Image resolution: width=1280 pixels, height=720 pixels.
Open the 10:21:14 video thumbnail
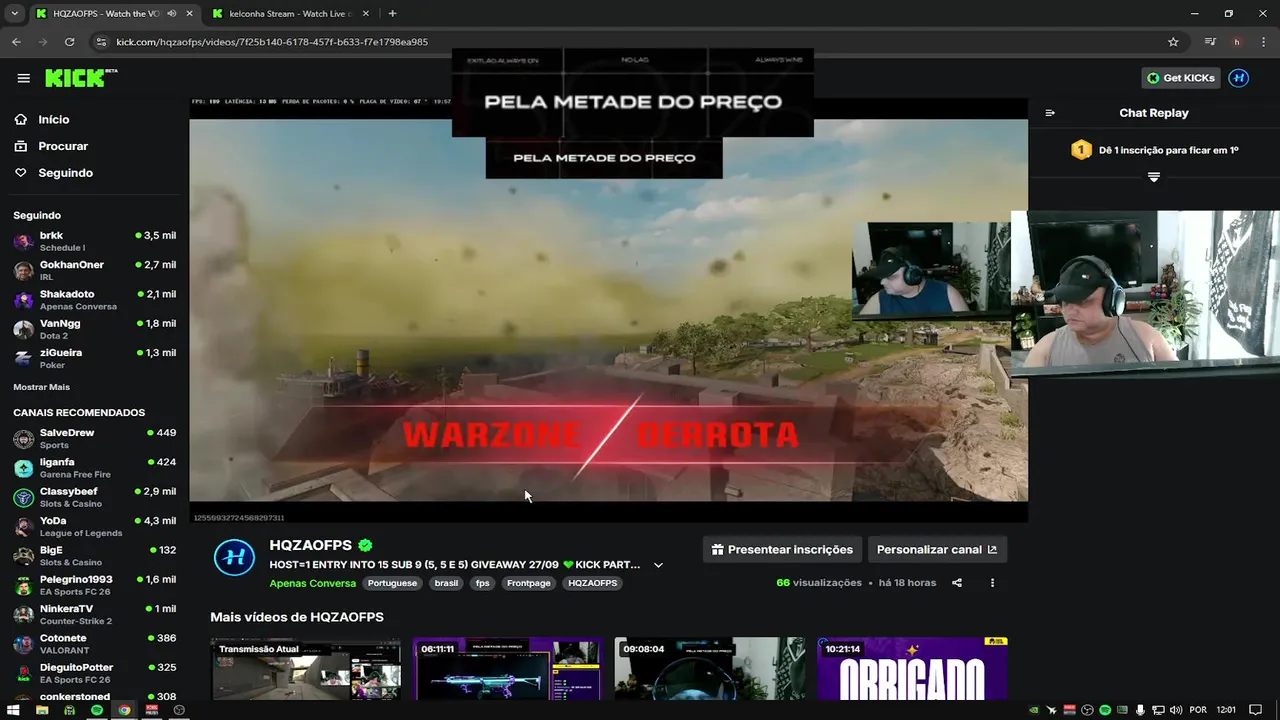912,669
